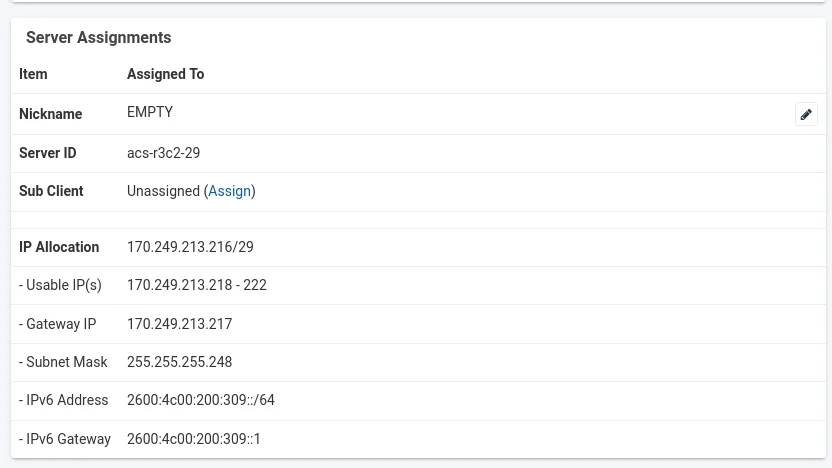Click the Item column header

(x=33, y=74)
